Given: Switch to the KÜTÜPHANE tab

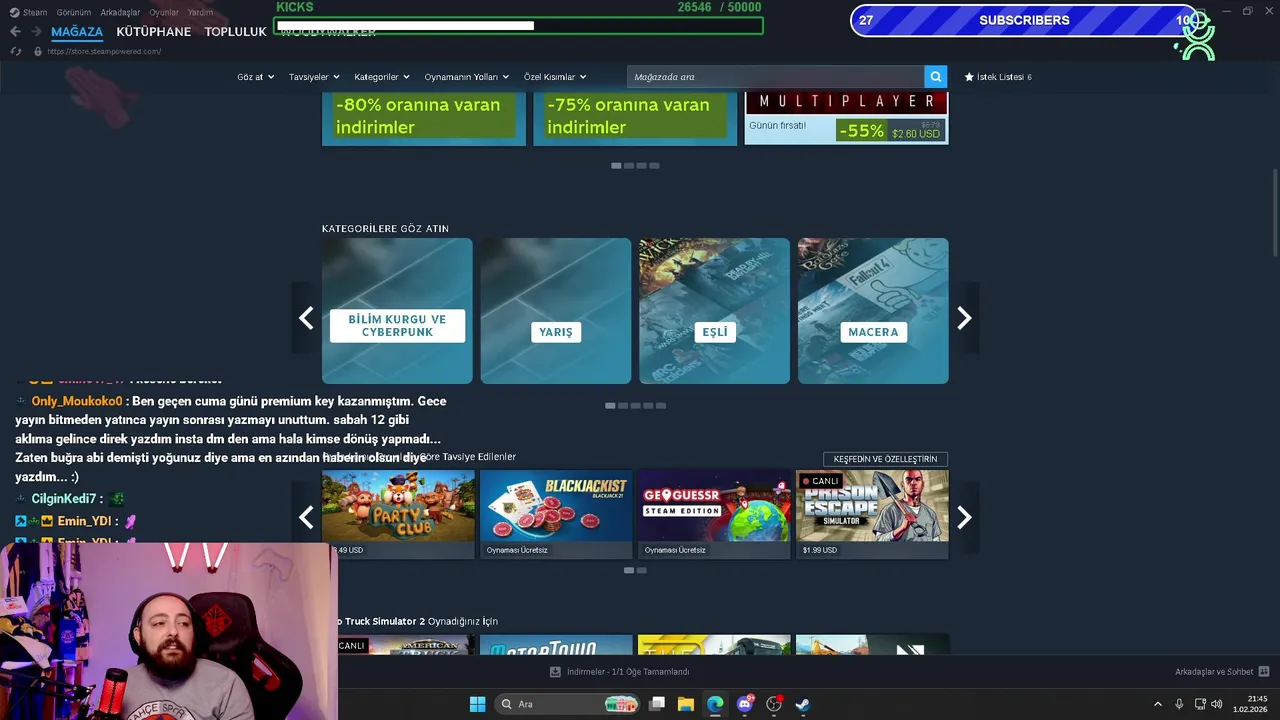Looking at the screenshot, I should click(x=153, y=32).
